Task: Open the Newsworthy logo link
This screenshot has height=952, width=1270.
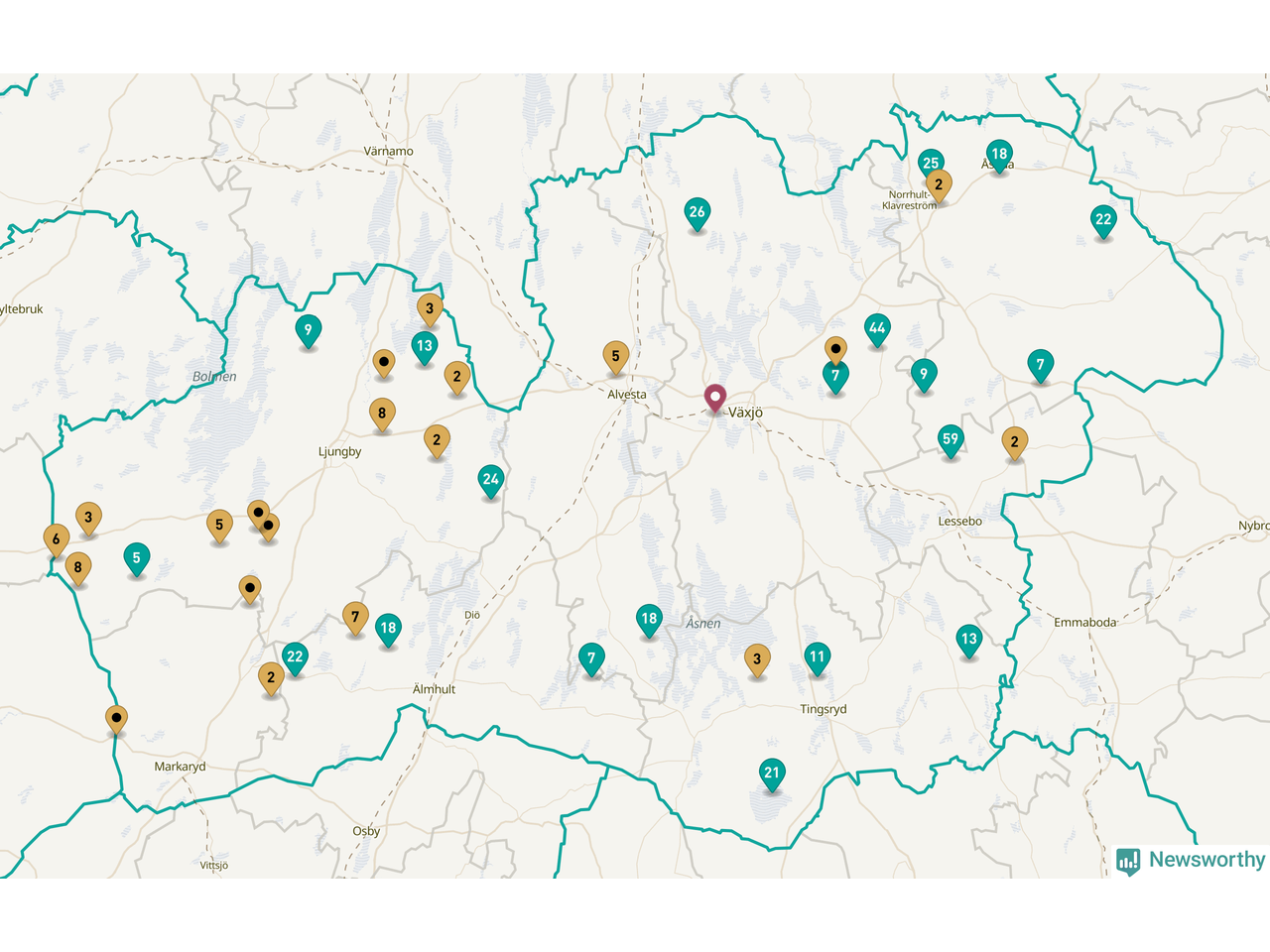Action: coord(1191,860)
